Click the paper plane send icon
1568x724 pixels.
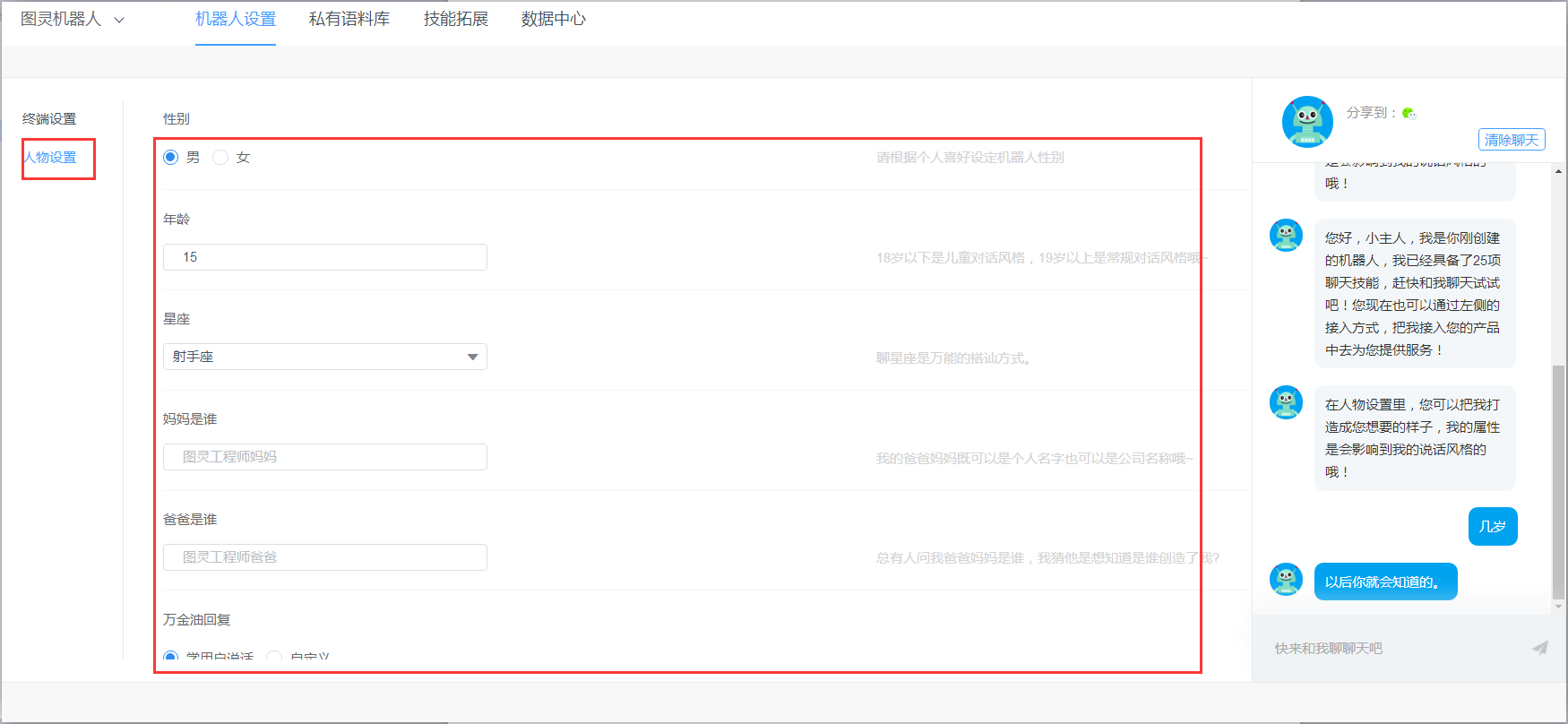coord(1539,648)
